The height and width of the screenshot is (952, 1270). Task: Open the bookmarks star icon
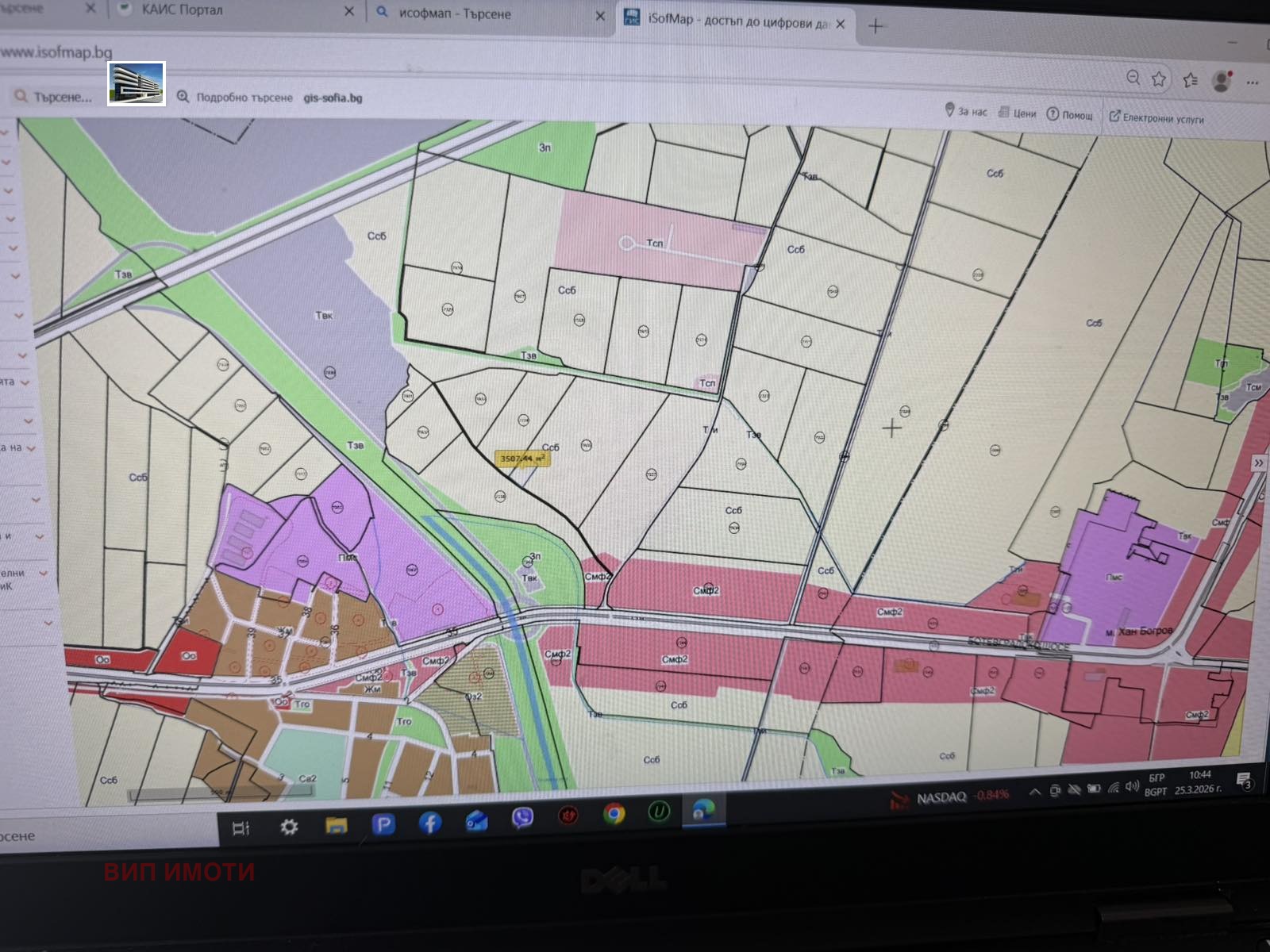coord(1158,78)
